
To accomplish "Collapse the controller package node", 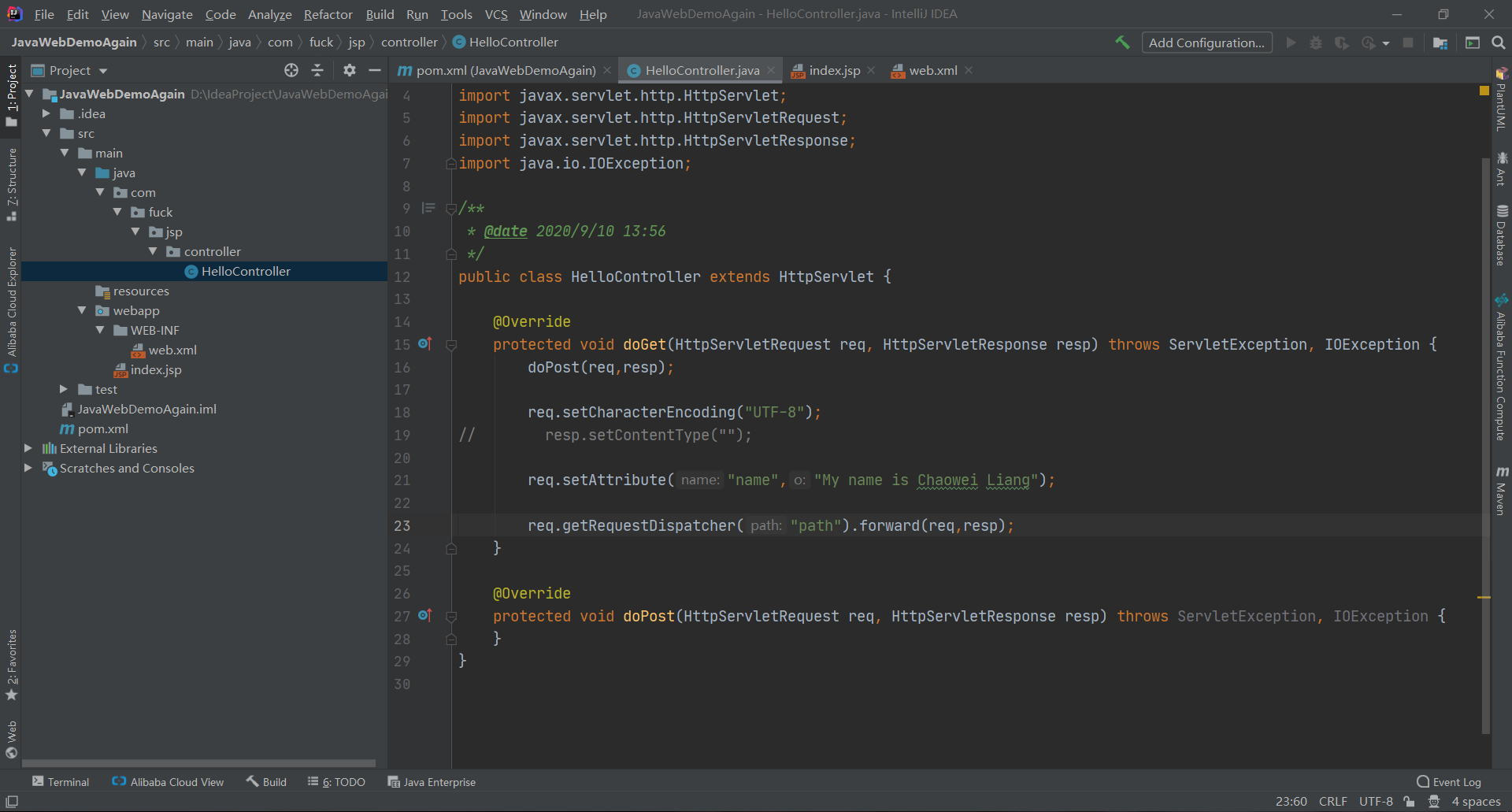I will pyautogui.click(x=153, y=251).
